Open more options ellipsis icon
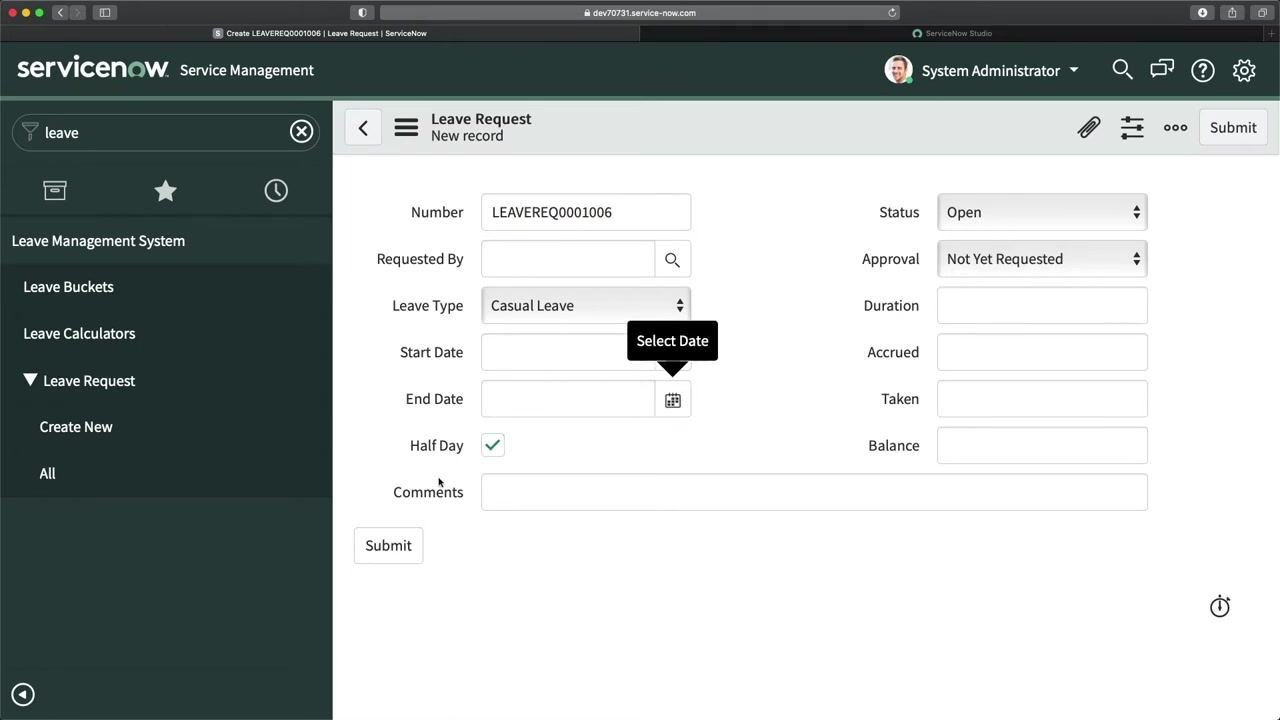 (1175, 128)
